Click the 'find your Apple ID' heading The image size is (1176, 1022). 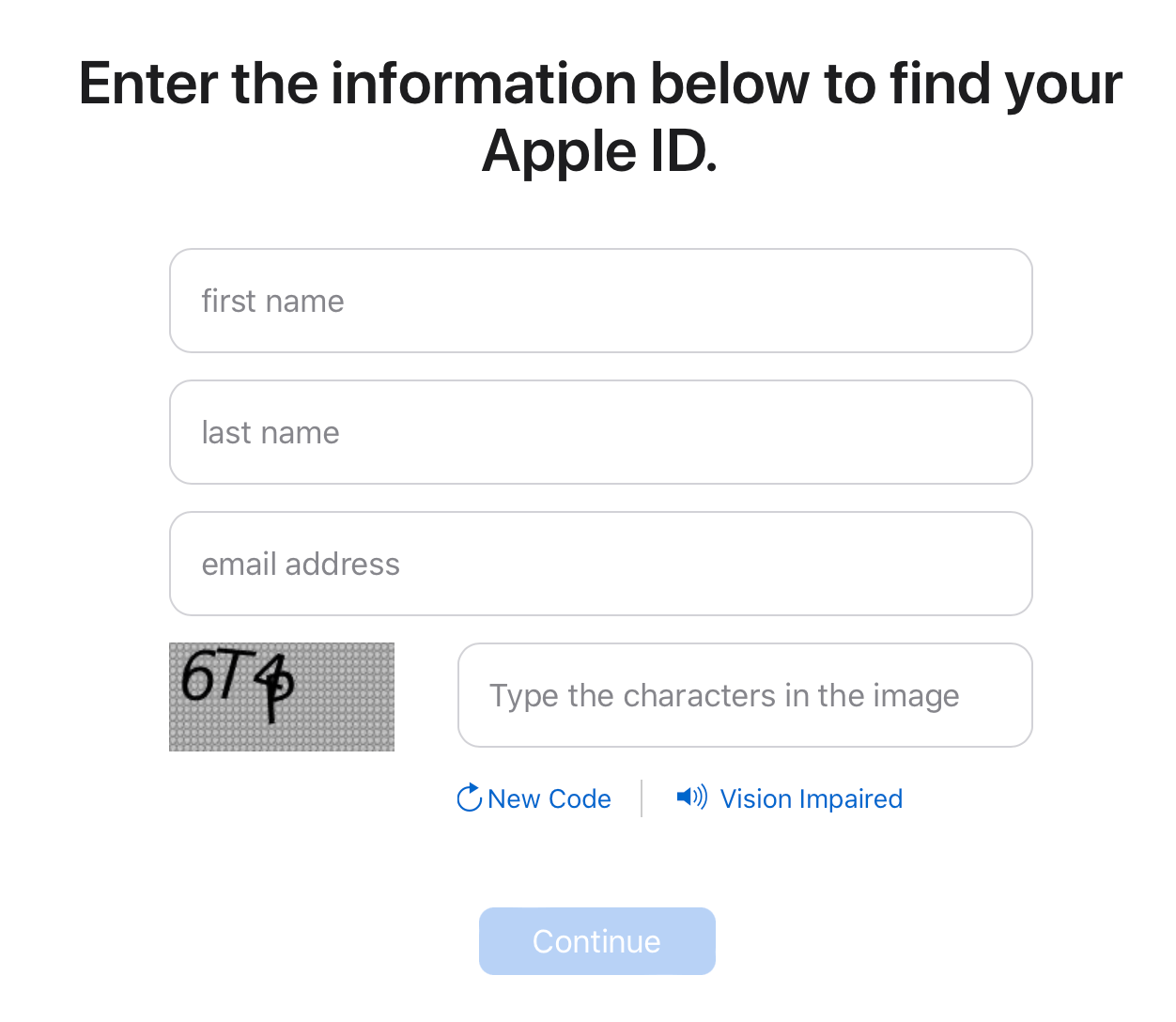click(600, 116)
